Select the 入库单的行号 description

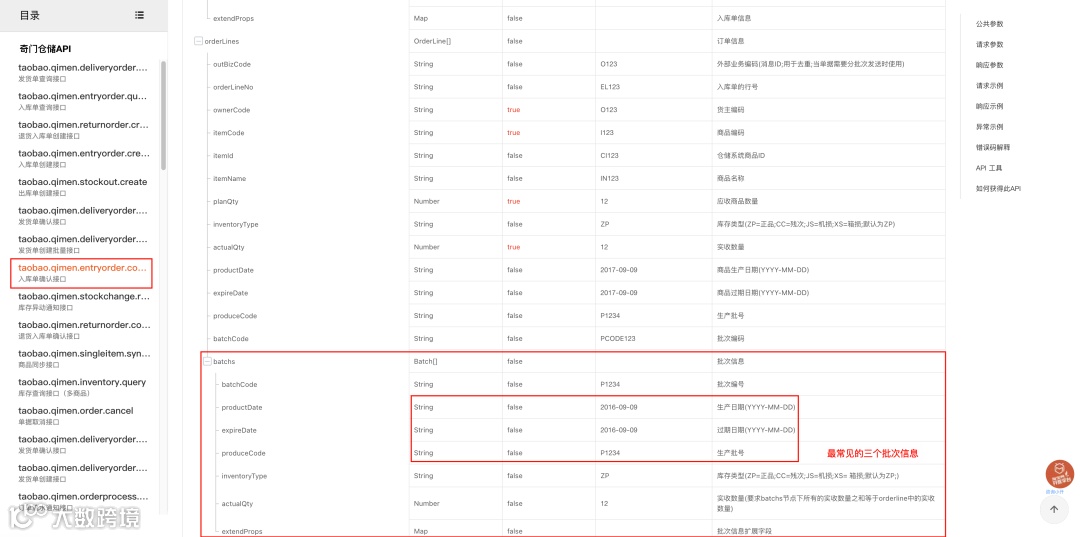tap(737, 87)
